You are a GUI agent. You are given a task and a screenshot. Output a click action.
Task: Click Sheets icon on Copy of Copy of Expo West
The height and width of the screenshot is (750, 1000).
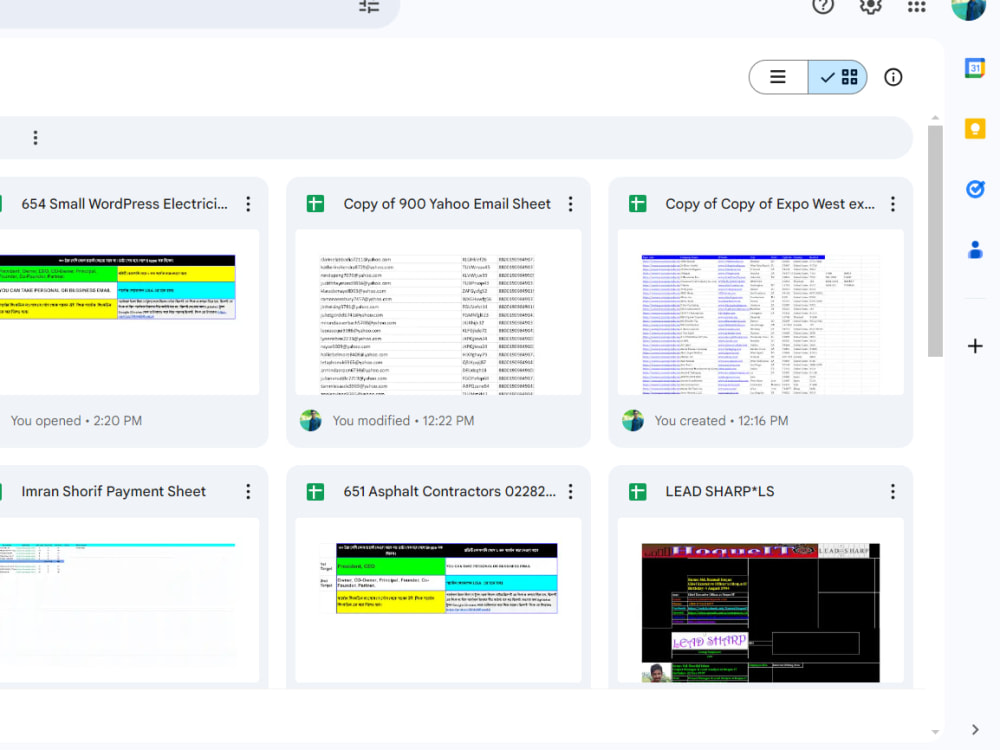pos(637,204)
